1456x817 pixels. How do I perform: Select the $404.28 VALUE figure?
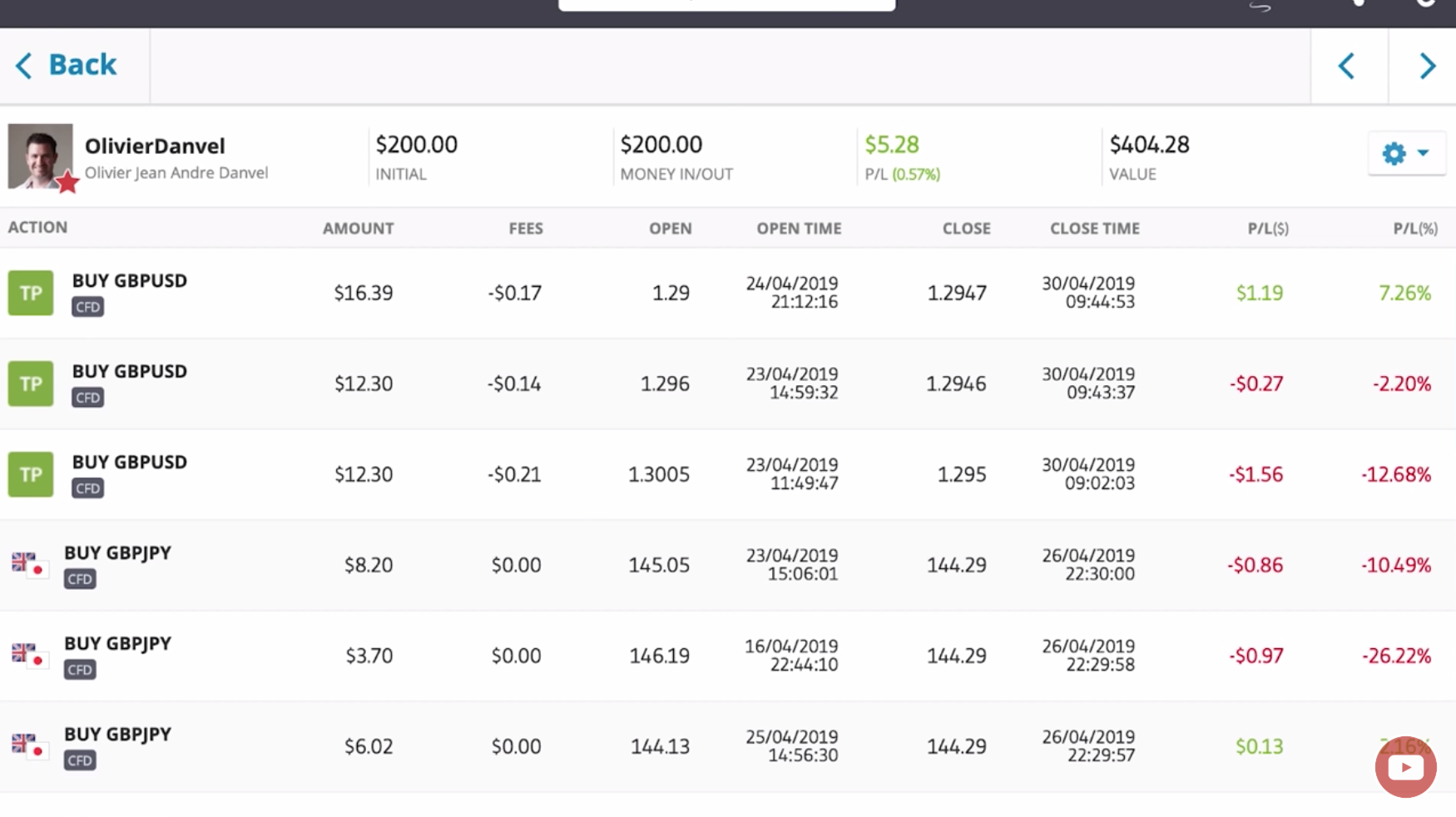[1150, 144]
